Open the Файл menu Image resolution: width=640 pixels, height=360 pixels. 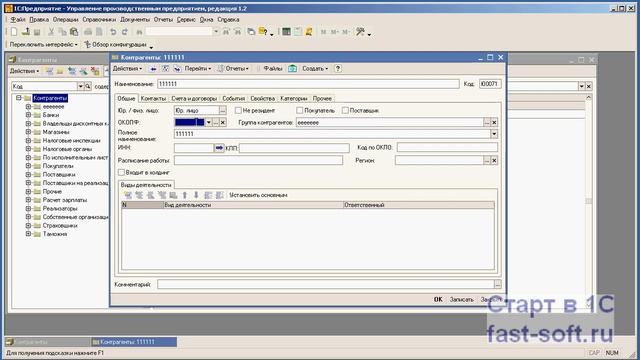pos(18,20)
